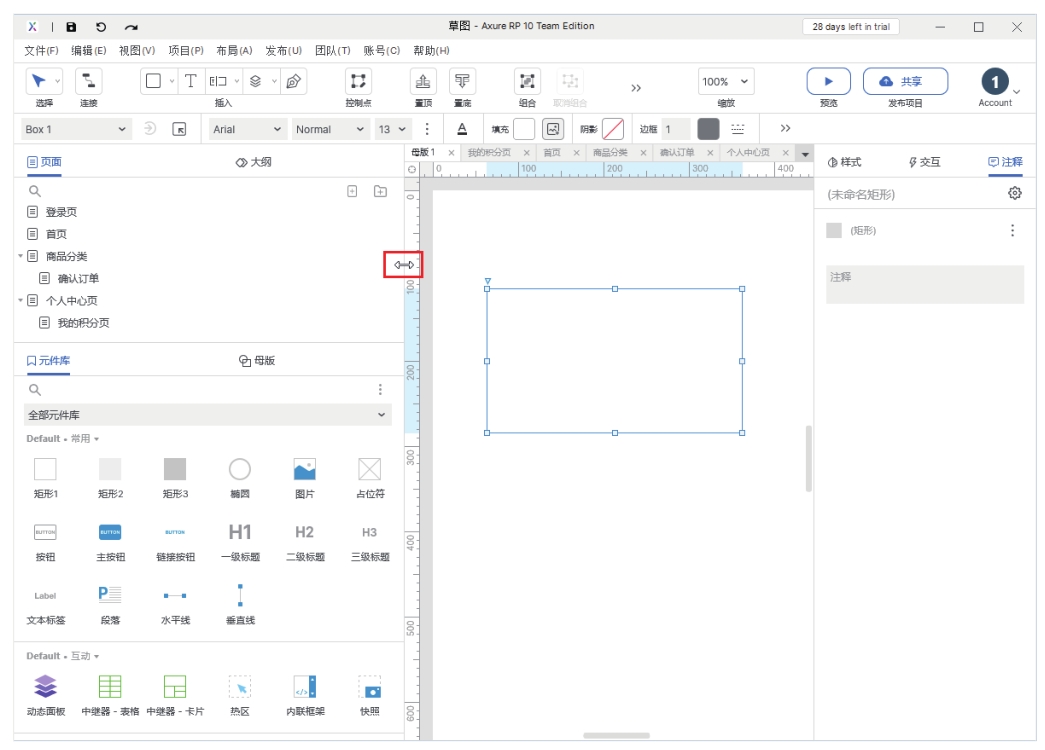Open annotation settings gear icon
1045x750 pixels.
click(1015, 194)
